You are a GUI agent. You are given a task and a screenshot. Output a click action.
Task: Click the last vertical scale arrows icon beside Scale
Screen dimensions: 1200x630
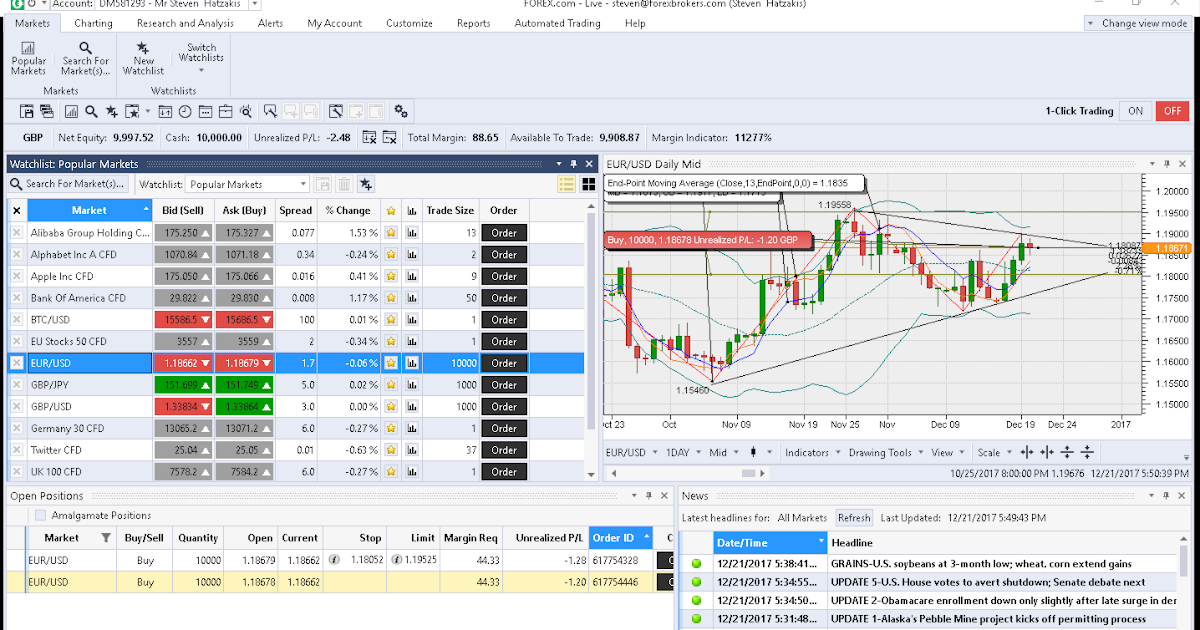[1087, 452]
